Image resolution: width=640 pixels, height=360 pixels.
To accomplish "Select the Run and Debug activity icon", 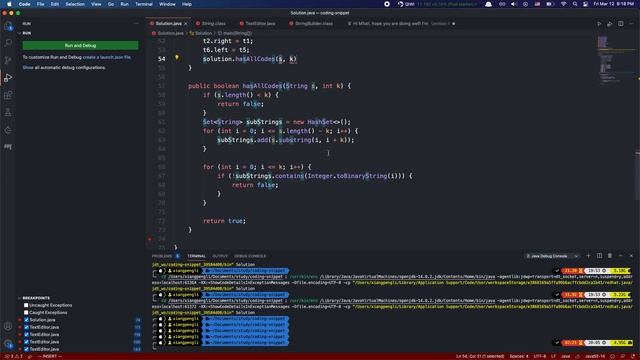I will 8,78.
